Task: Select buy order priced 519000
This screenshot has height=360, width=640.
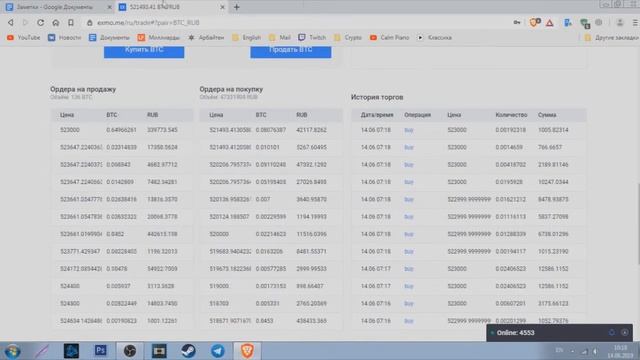Action: [271, 286]
